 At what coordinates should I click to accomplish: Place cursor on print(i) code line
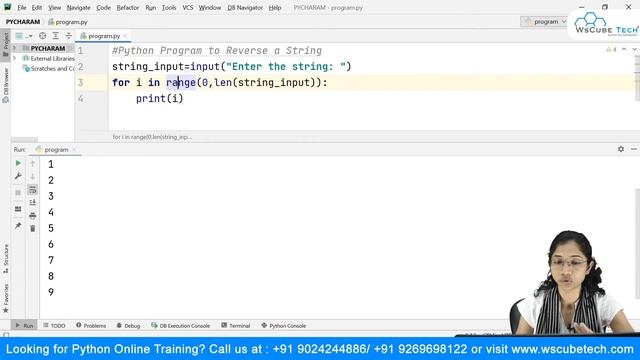(160, 98)
